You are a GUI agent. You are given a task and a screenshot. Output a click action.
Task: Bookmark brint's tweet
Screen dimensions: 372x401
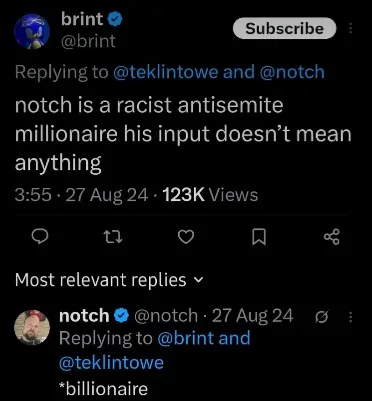[x=259, y=237]
